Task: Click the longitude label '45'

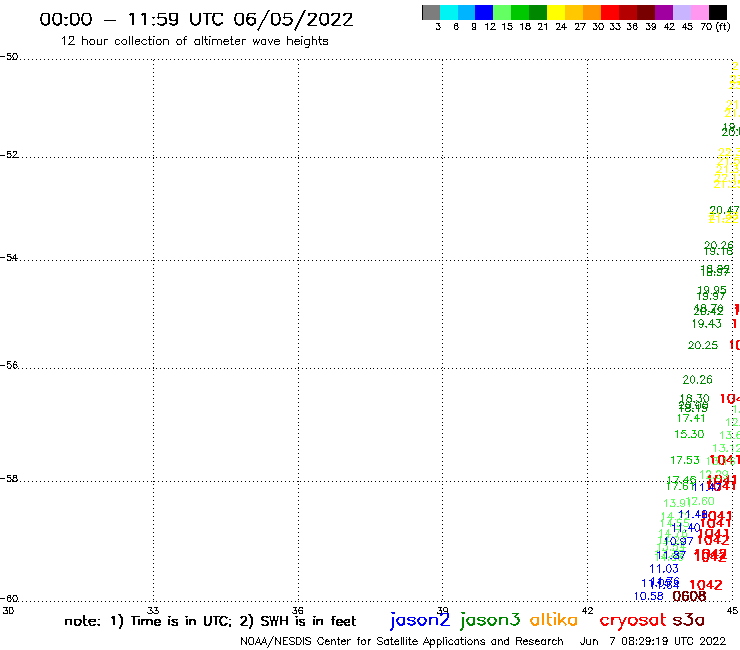Action: (x=732, y=610)
